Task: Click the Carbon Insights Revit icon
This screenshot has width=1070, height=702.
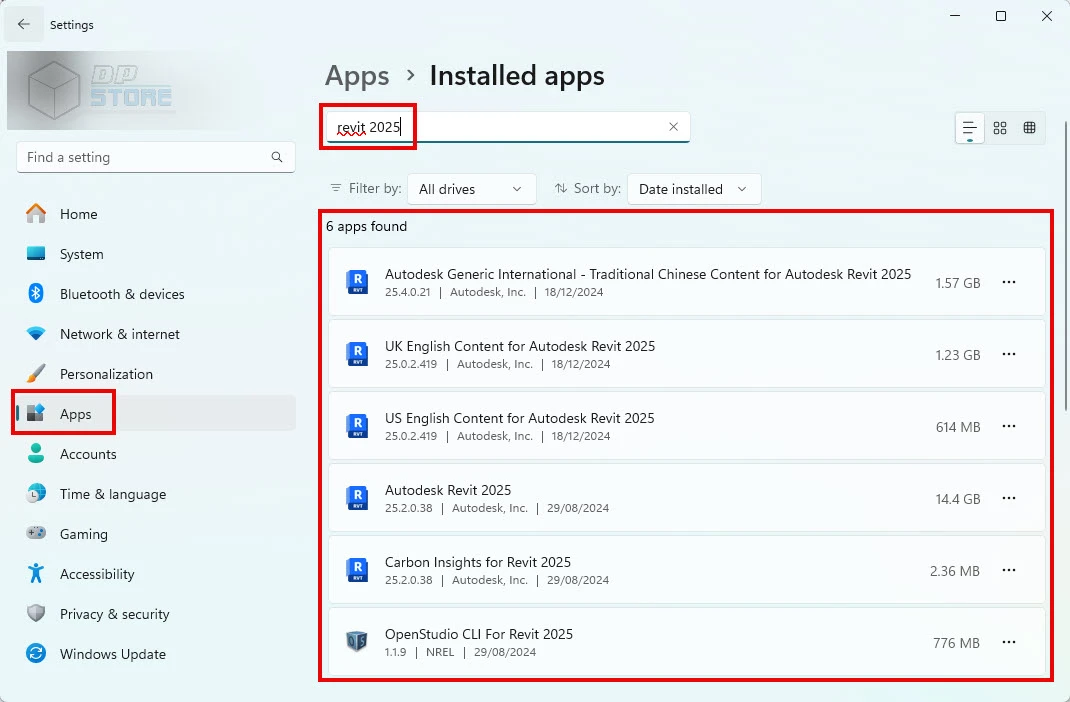Action: (357, 570)
